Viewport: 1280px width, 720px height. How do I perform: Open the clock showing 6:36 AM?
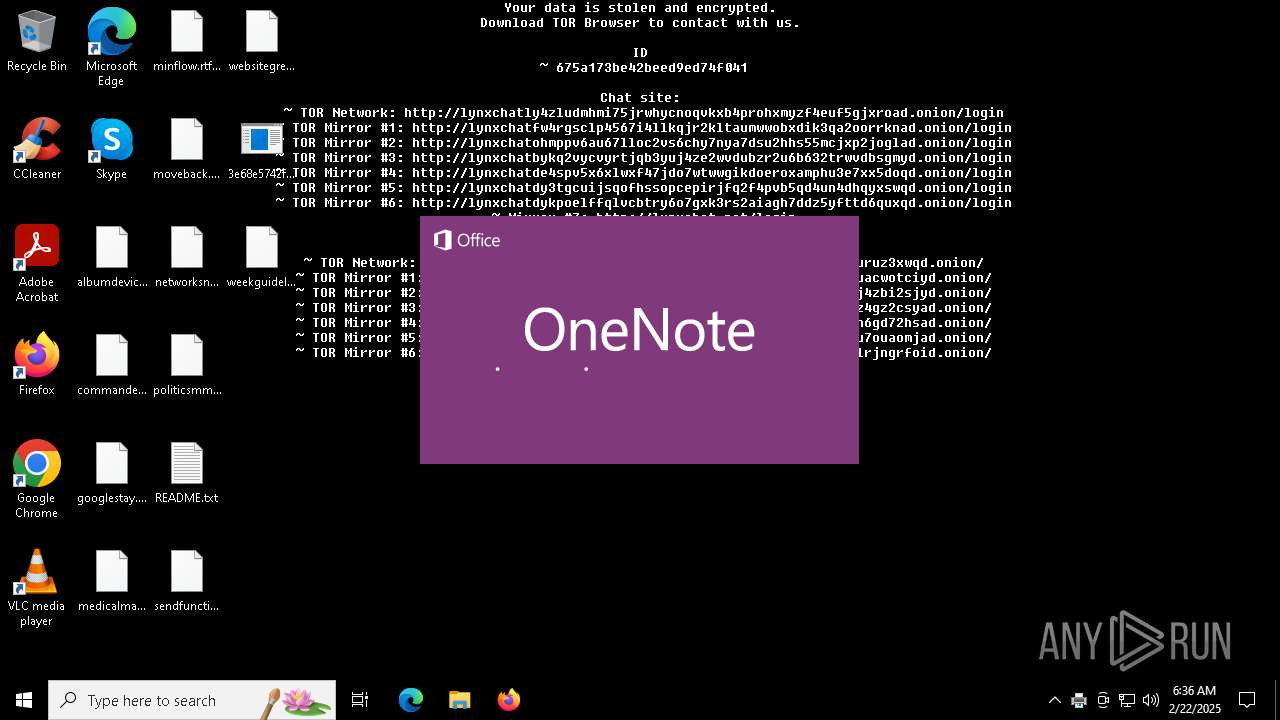coord(1195,700)
